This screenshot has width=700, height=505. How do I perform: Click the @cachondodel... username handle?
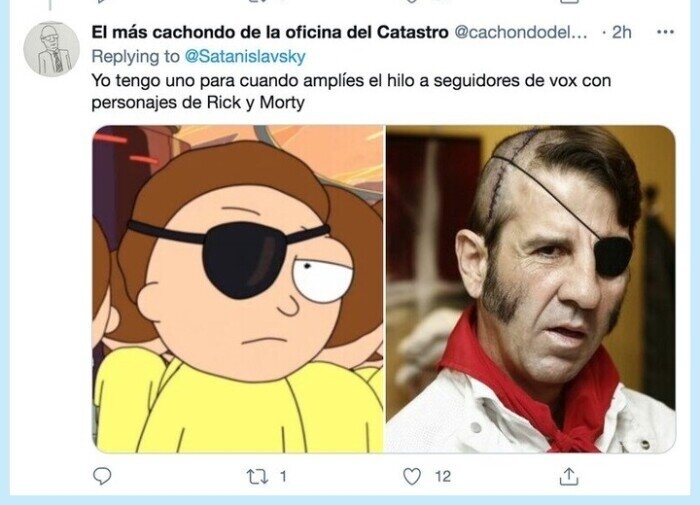click(521, 32)
